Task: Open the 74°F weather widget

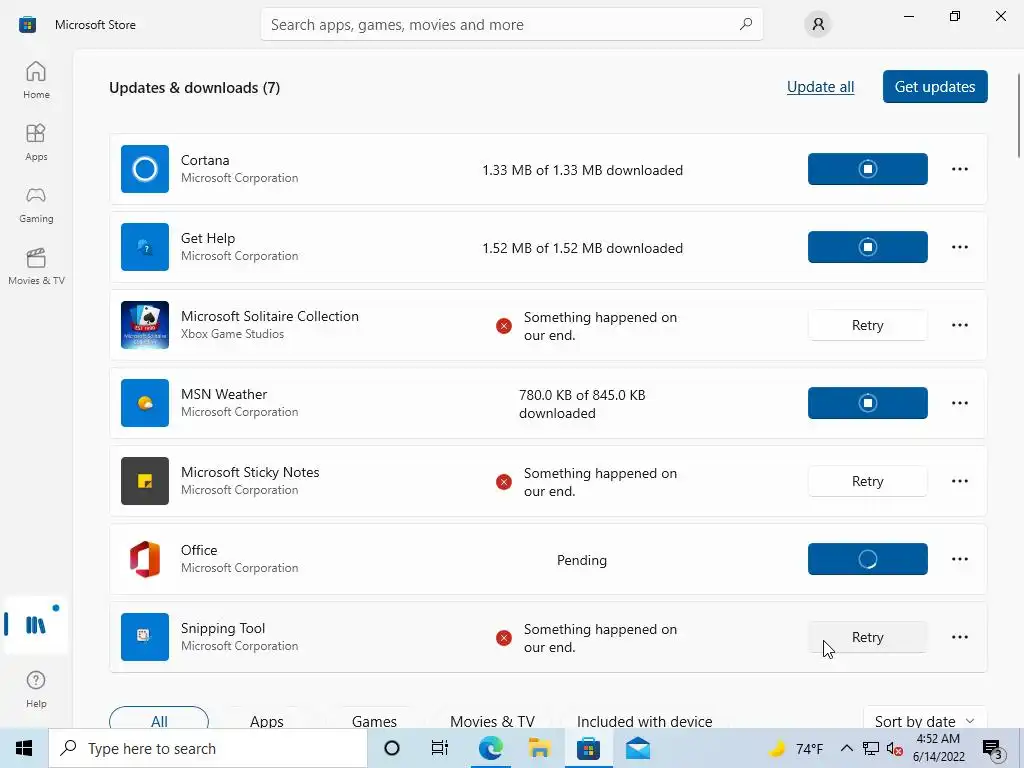Action: tap(797, 748)
